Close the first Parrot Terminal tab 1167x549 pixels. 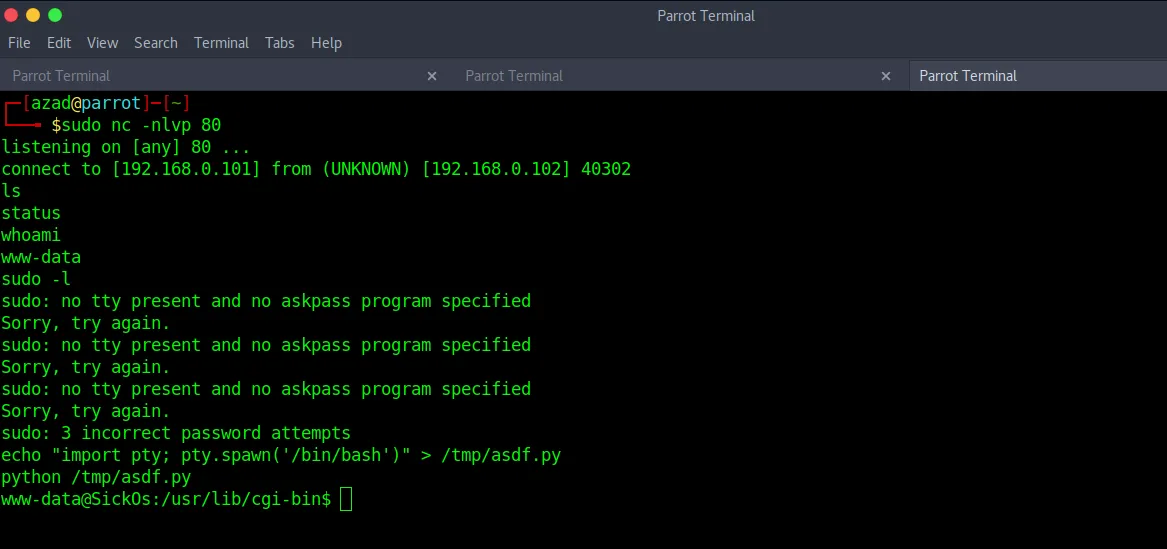(432, 76)
